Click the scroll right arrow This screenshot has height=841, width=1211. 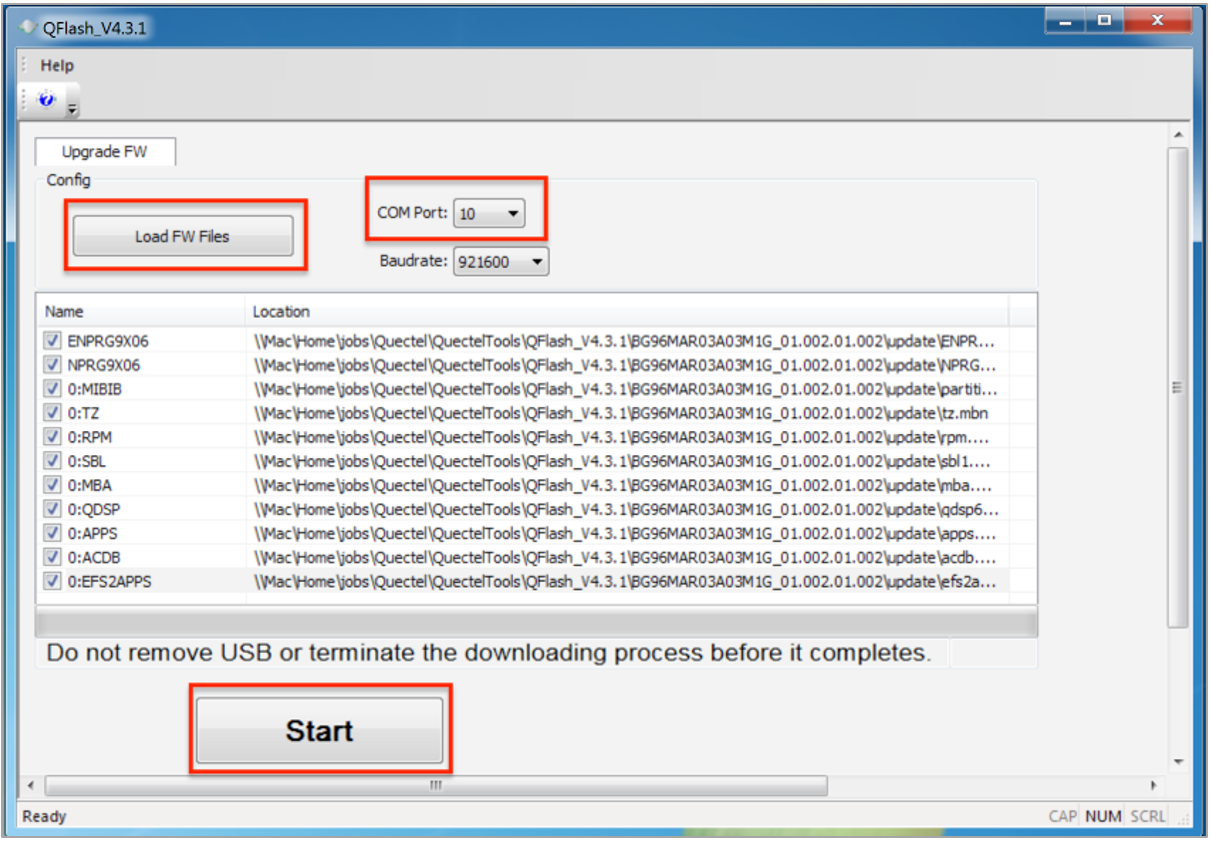[x=1154, y=786]
